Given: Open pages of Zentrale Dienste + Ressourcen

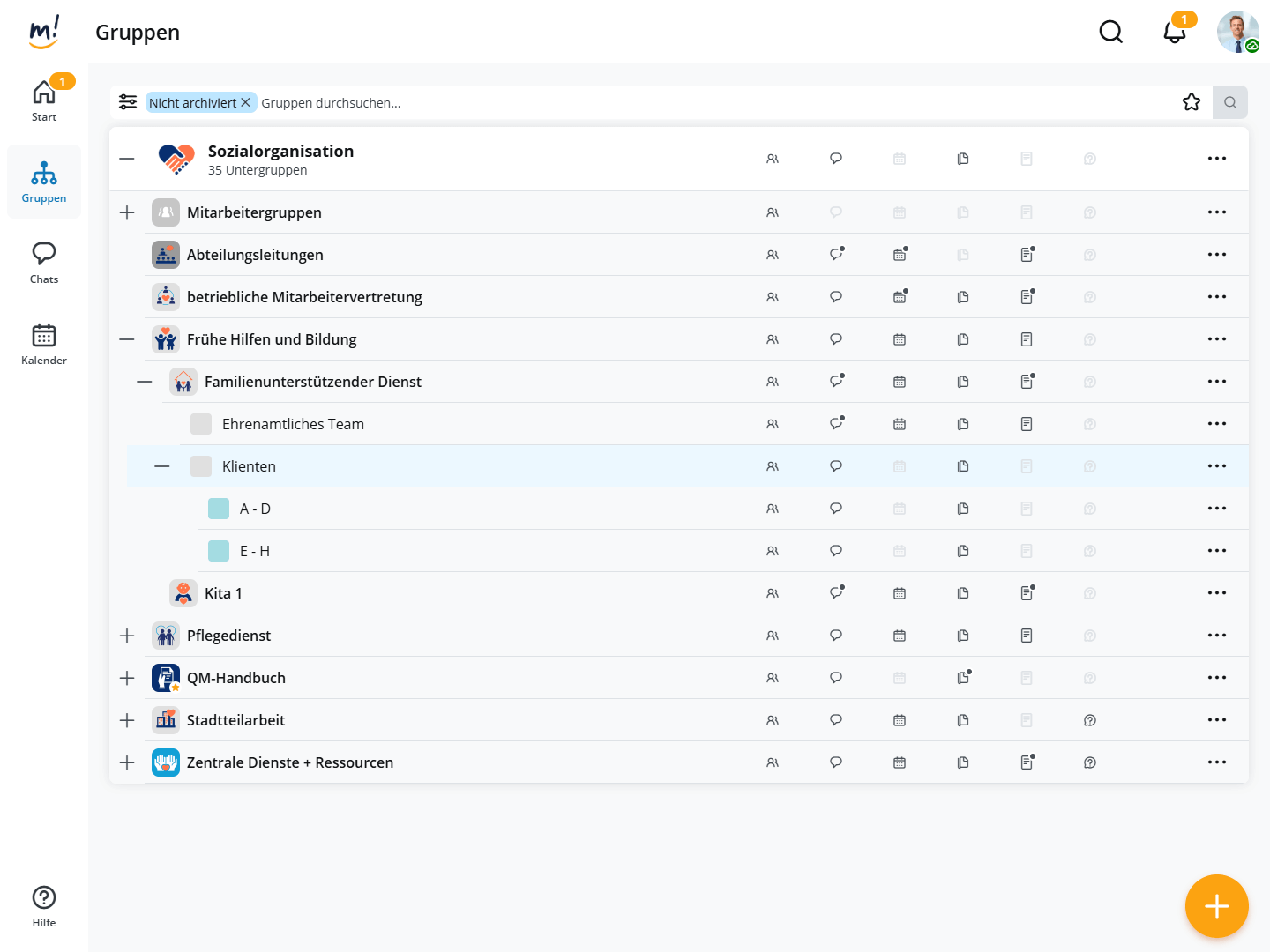Looking at the screenshot, I should pos(1027,762).
